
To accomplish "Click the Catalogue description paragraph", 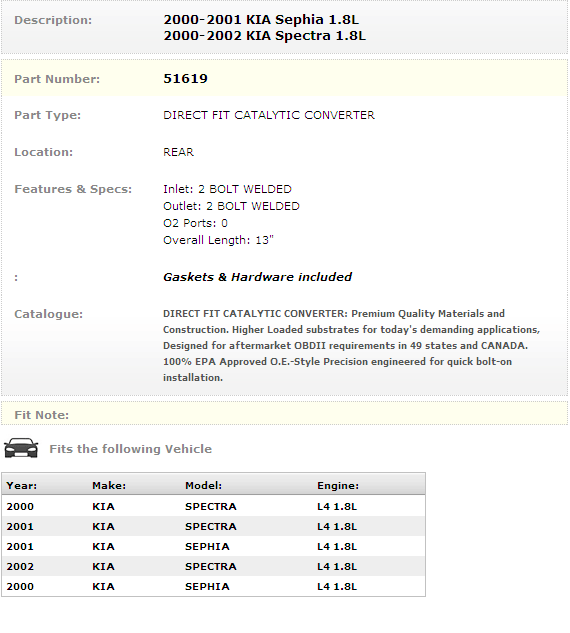I will (x=351, y=346).
